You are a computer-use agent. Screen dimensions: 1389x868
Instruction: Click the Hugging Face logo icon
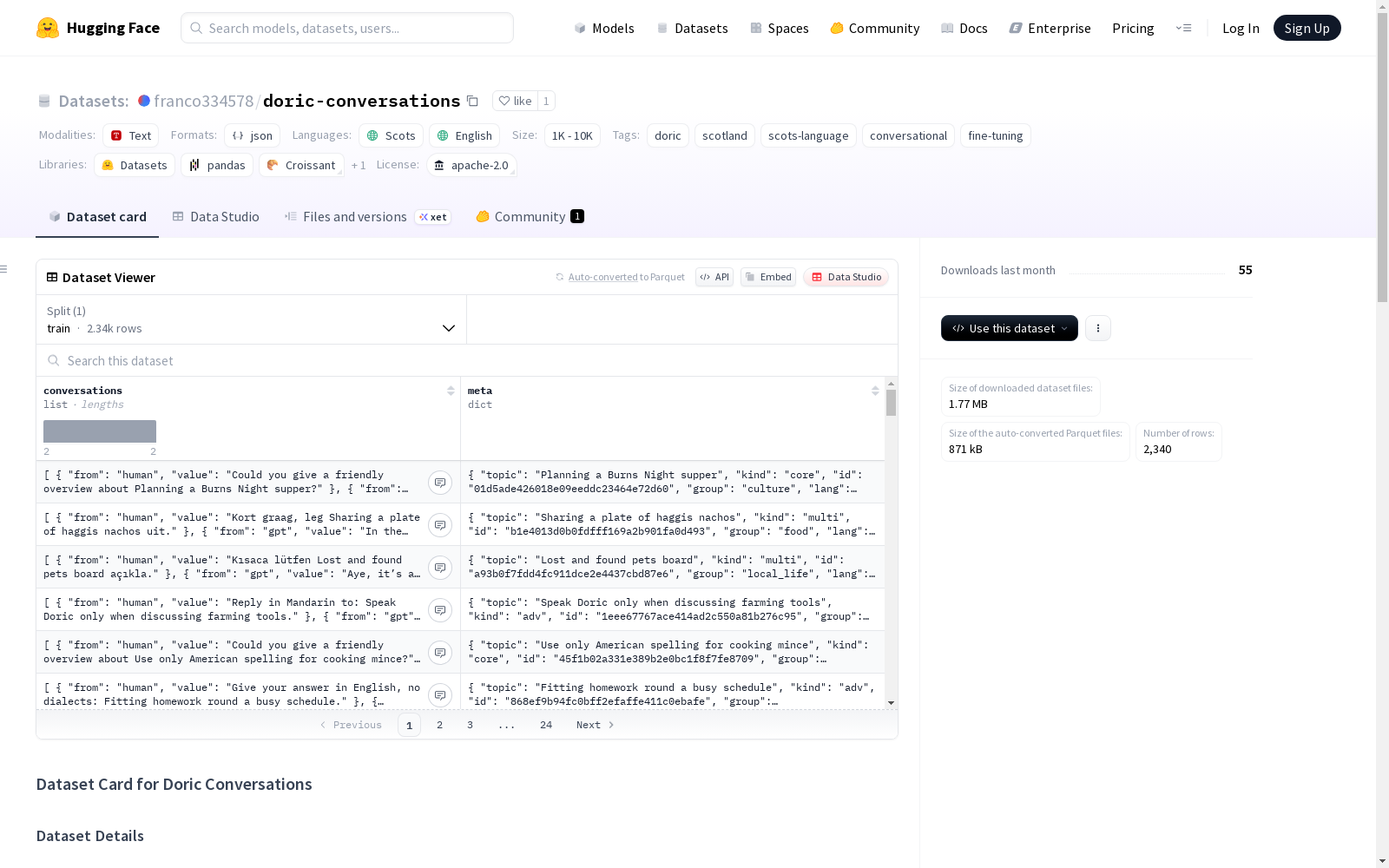[x=48, y=28]
